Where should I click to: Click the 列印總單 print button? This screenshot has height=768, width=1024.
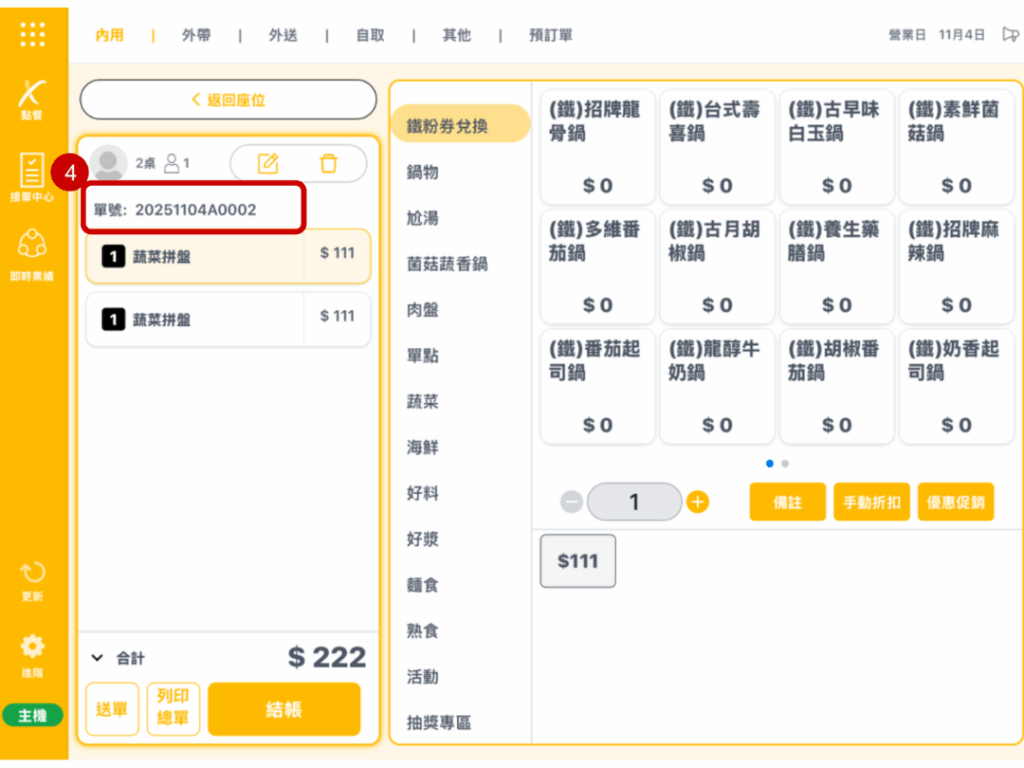pos(173,709)
